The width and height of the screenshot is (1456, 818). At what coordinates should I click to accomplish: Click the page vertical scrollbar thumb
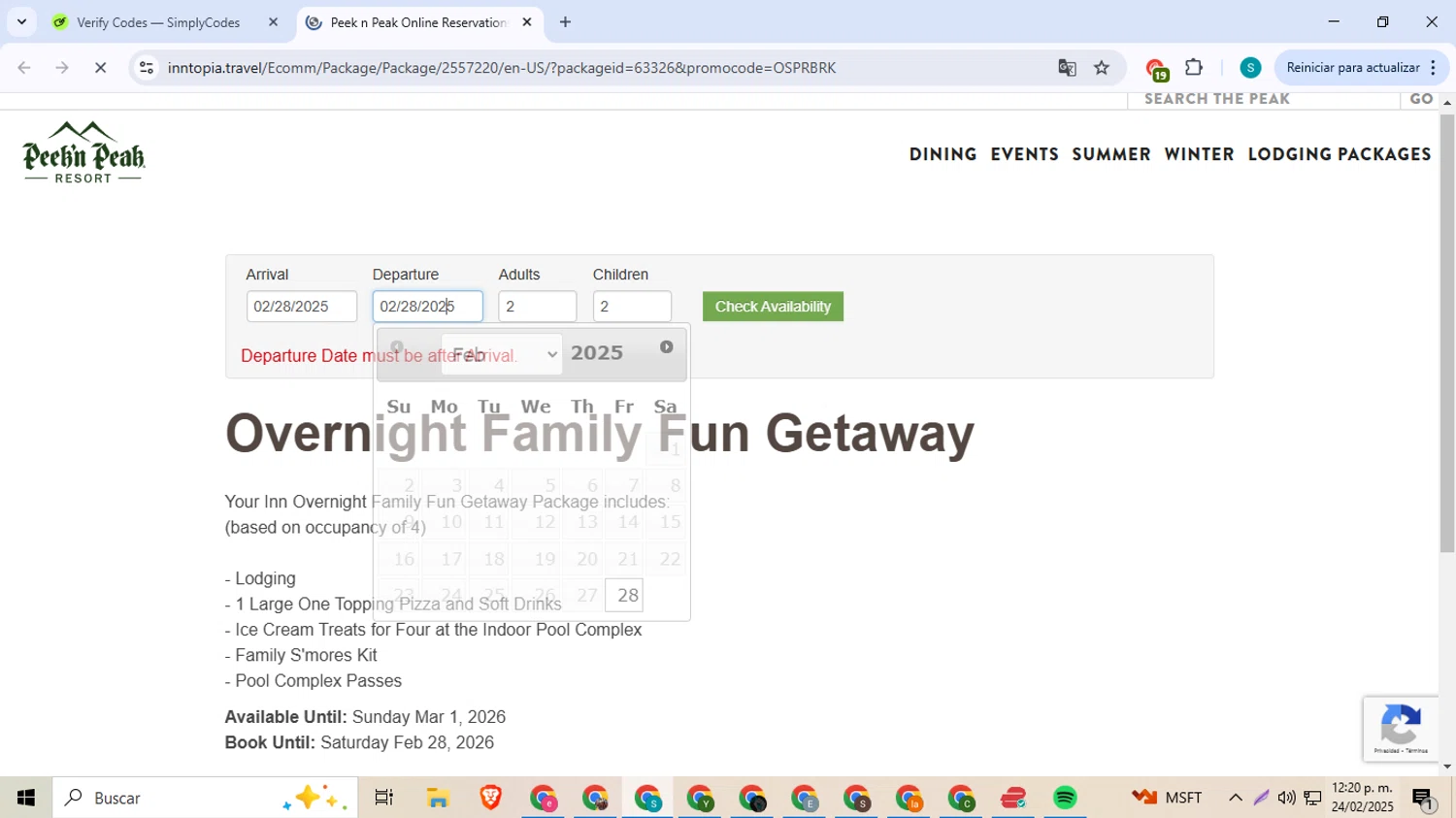1447,334
